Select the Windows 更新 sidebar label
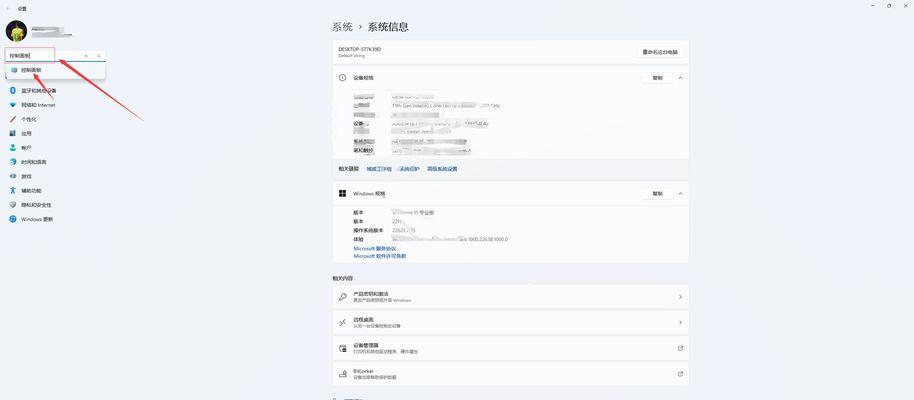The height and width of the screenshot is (400, 914). (x=37, y=219)
